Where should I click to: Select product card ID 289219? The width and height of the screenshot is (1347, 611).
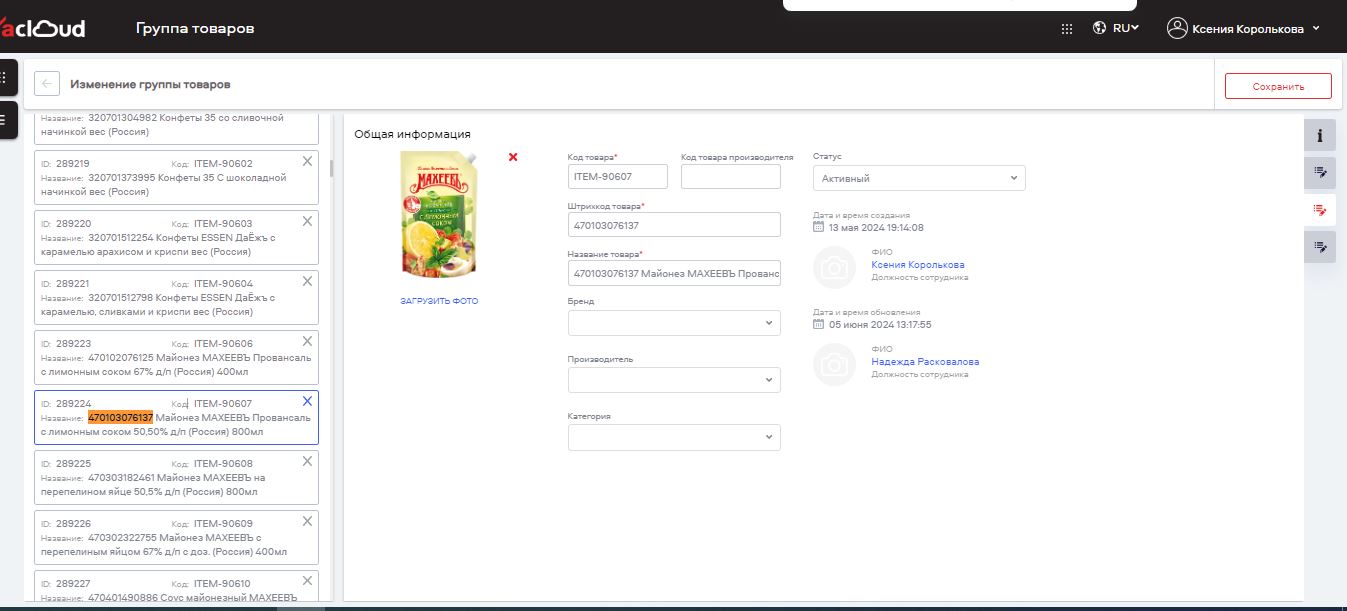coord(176,177)
